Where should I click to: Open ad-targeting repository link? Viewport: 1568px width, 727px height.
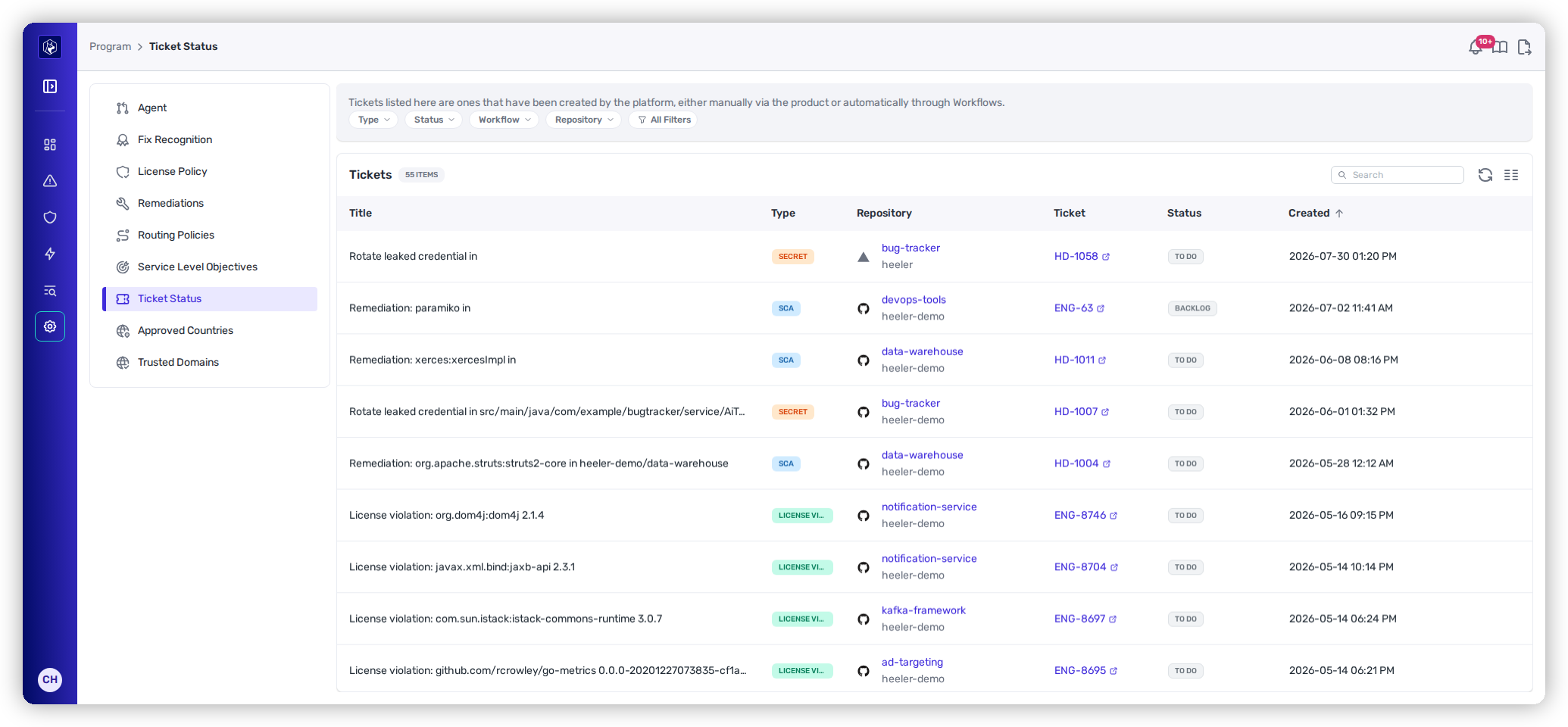click(912, 663)
